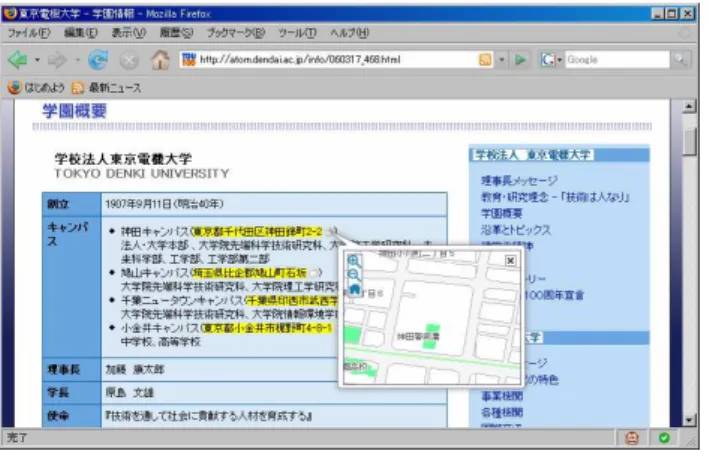Click the highlighted Hatoyama campus address
Screen dimensions: 710x460
click(249, 273)
